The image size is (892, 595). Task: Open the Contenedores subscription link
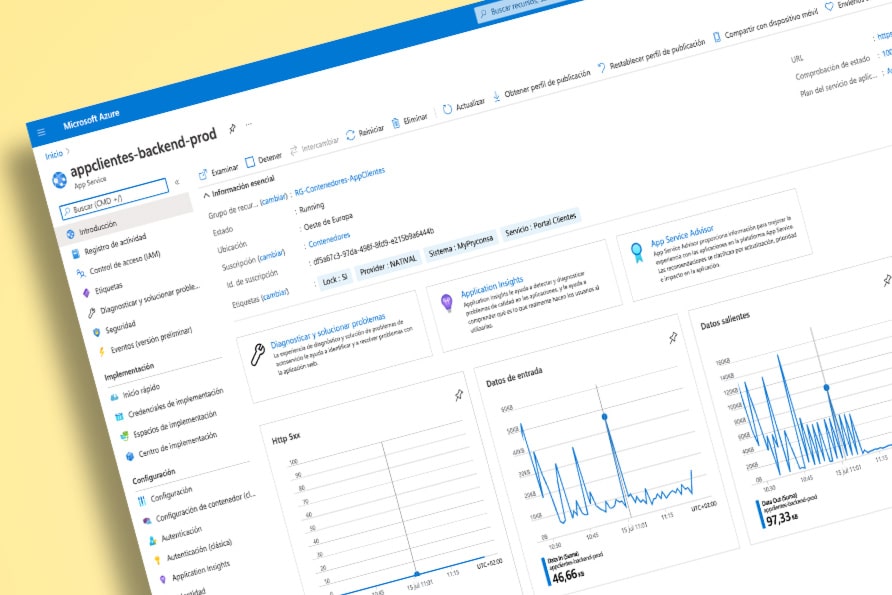[x=329, y=240]
